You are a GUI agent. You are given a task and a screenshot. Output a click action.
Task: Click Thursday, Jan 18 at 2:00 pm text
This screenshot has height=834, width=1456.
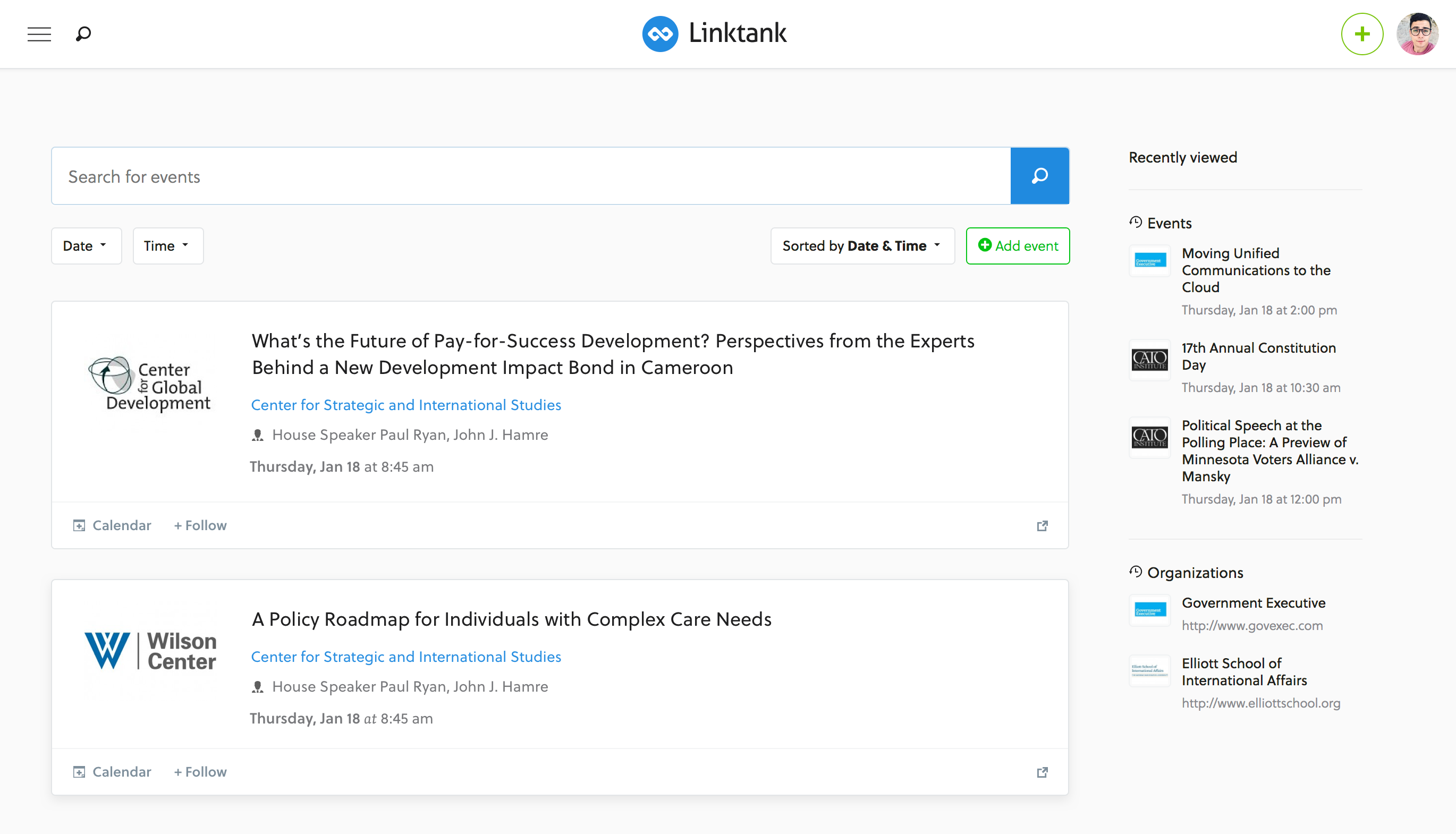pyautogui.click(x=1259, y=310)
